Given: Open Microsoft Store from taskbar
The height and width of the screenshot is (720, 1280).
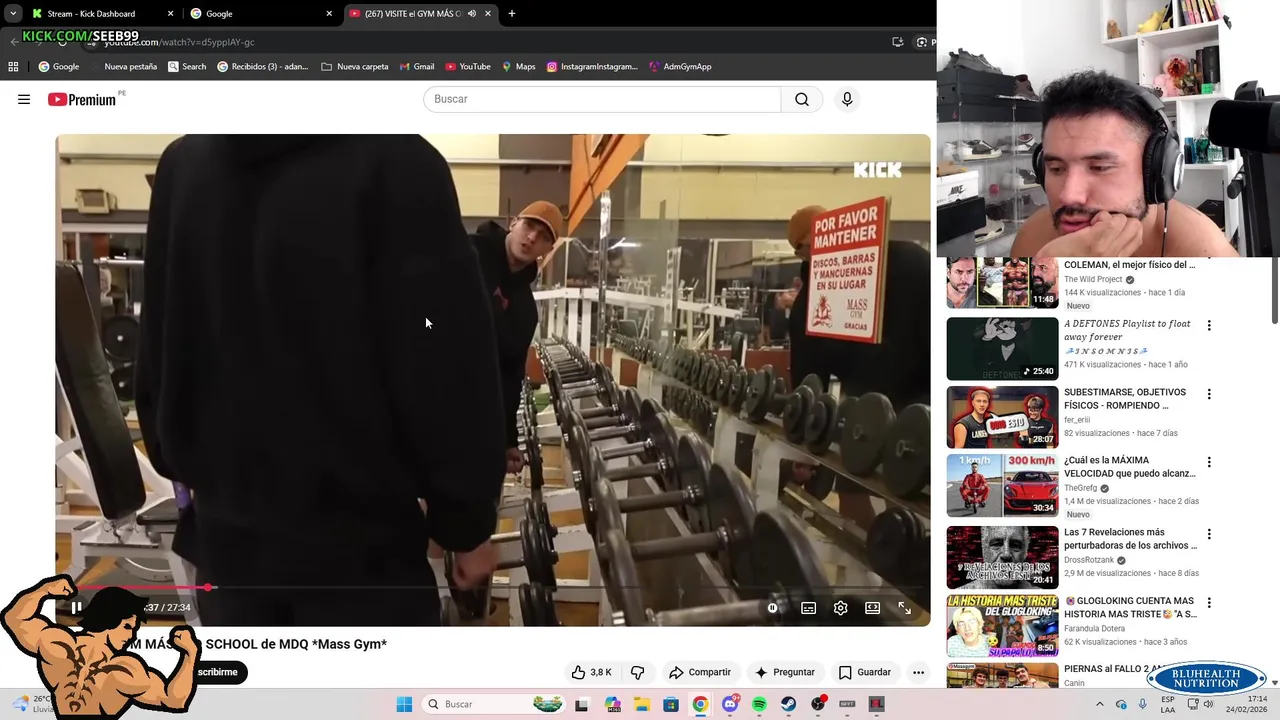Looking at the screenshot, I should coord(671,704).
